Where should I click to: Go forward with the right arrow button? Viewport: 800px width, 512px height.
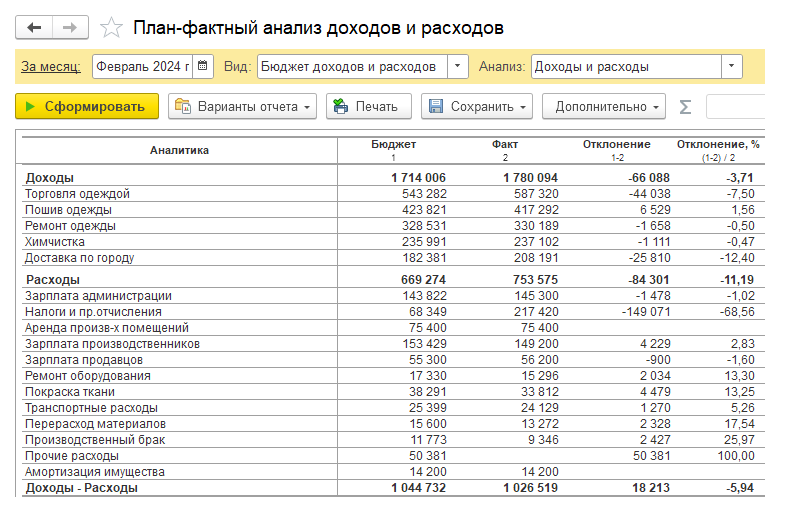tap(70, 28)
